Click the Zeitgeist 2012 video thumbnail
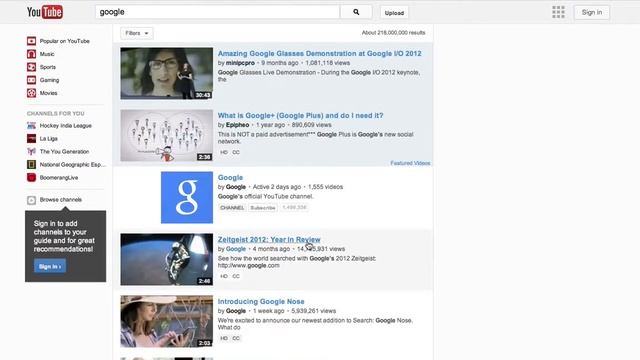This screenshot has width=640, height=360. [167, 260]
